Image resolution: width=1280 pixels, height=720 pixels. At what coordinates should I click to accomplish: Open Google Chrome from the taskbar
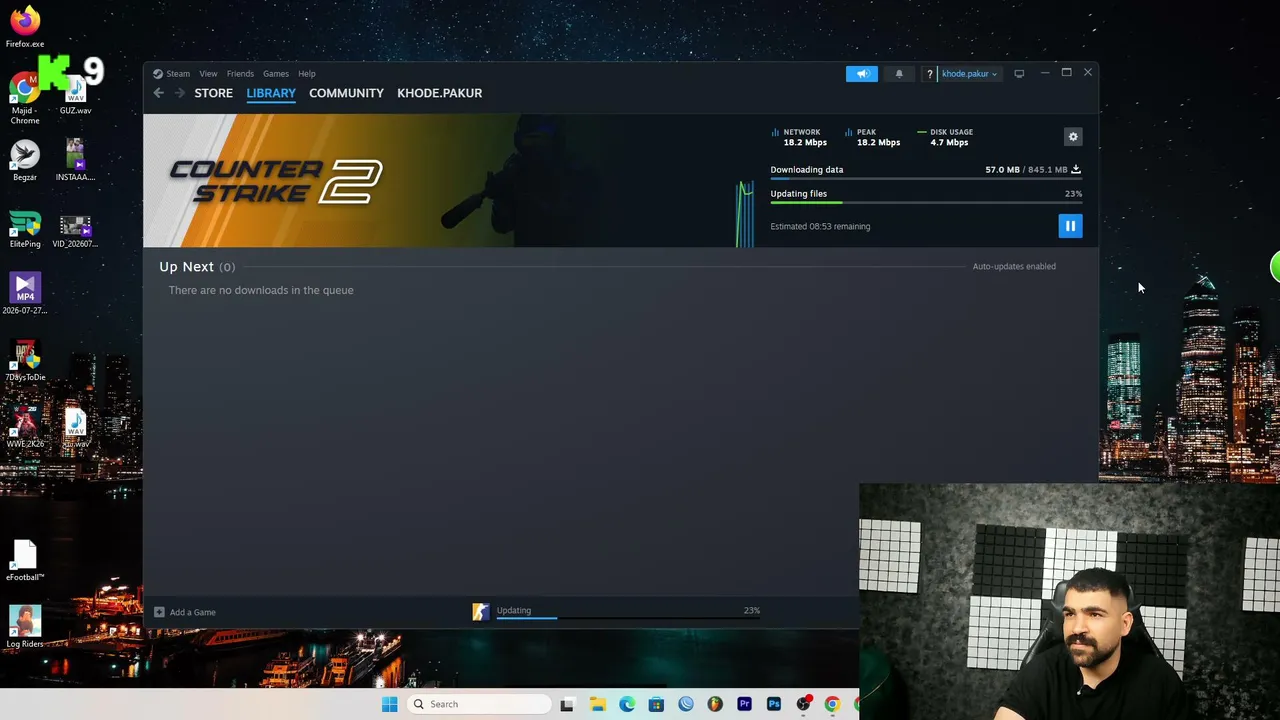832,704
